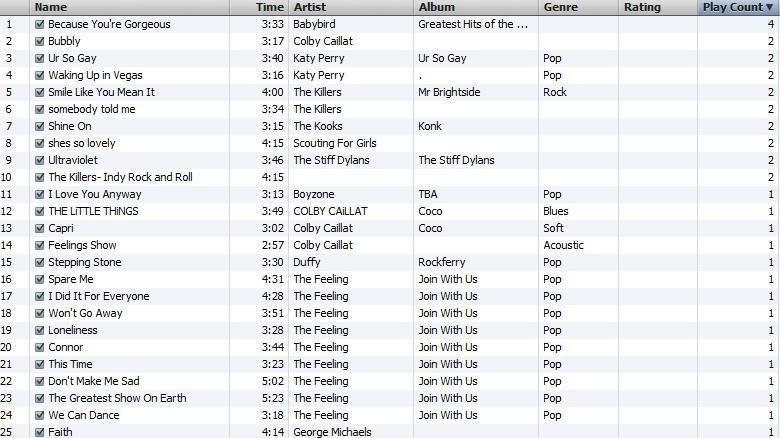
Task: Uncheck the 'Because You're Gorgeous' song checkbox
Action: [x=39, y=24]
